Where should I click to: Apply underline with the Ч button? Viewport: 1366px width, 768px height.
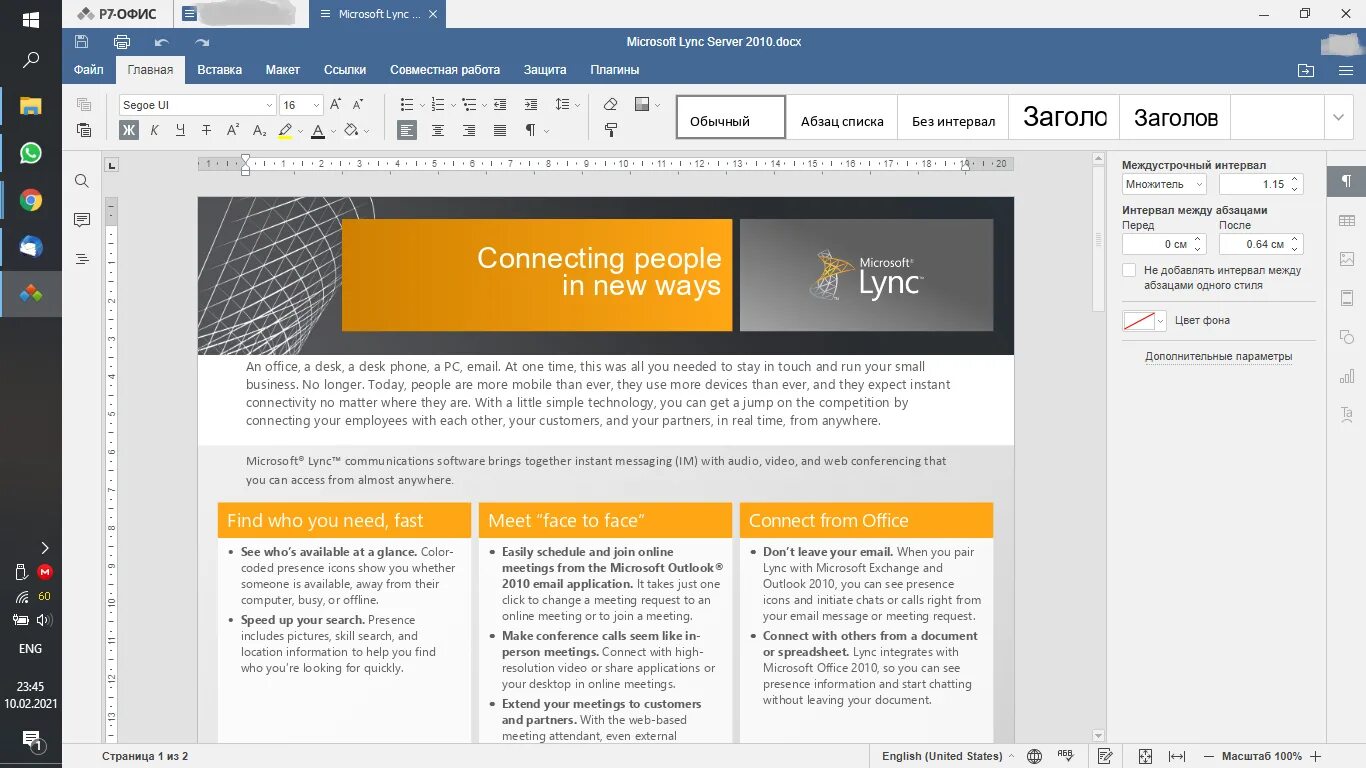[x=180, y=130]
